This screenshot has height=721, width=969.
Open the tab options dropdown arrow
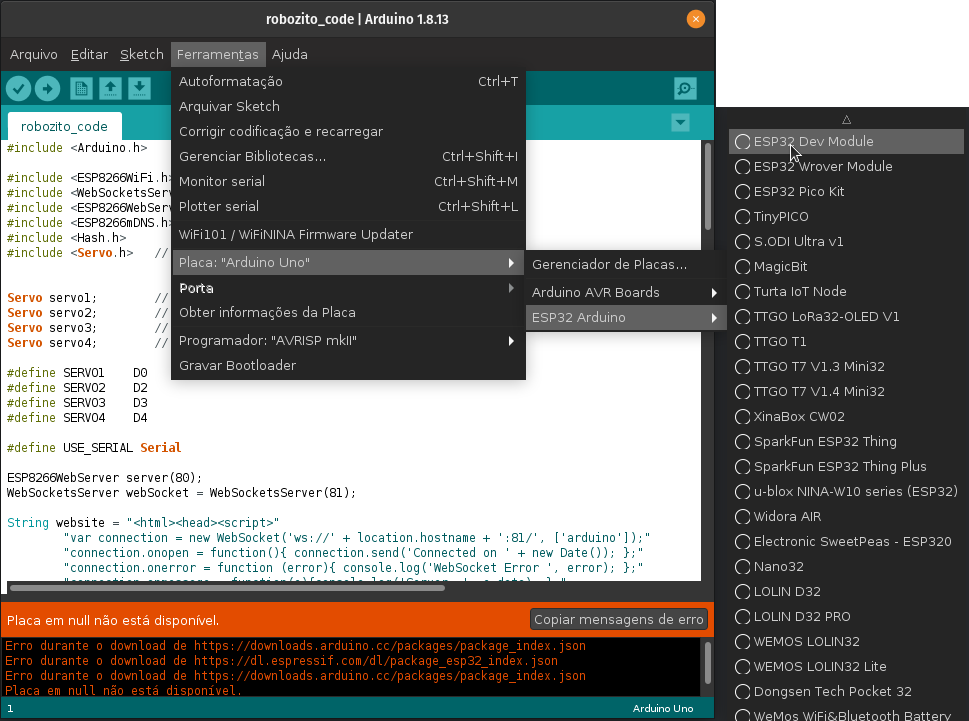tap(680, 122)
